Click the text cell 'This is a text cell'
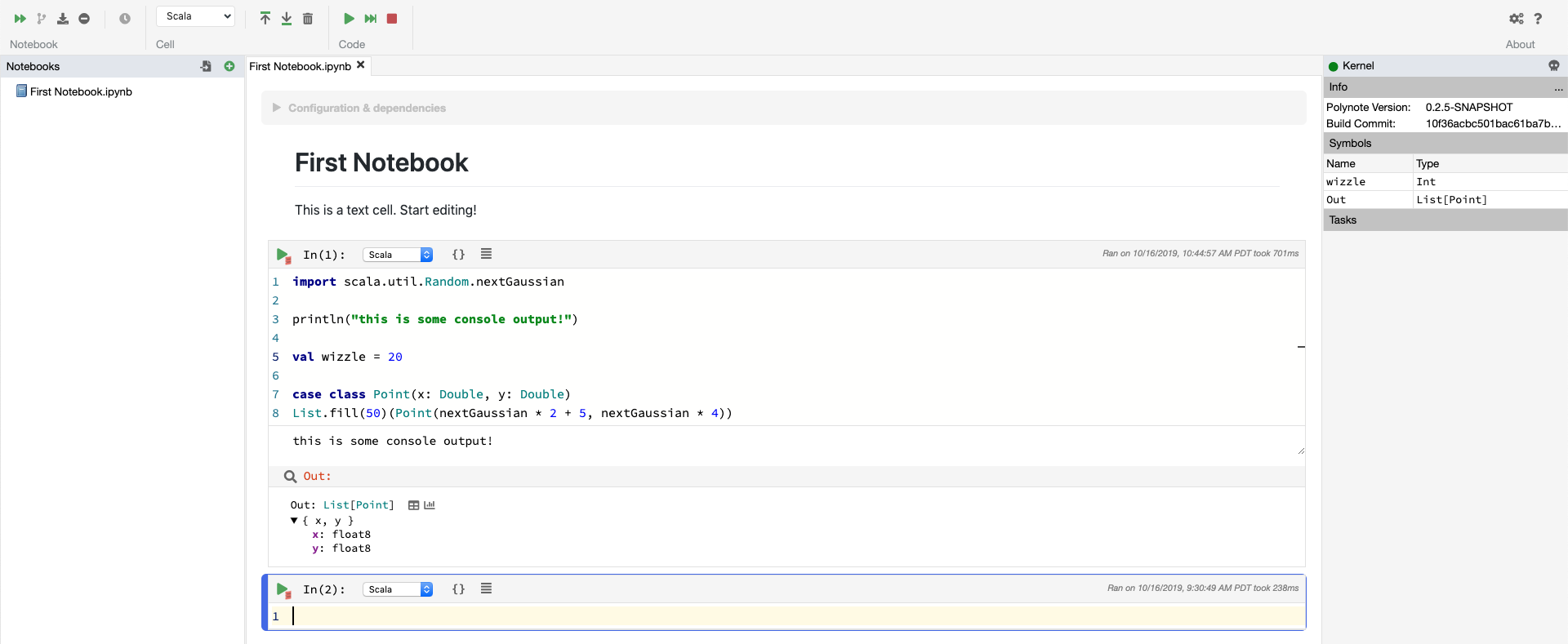The width and height of the screenshot is (1568, 644). pos(385,210)
